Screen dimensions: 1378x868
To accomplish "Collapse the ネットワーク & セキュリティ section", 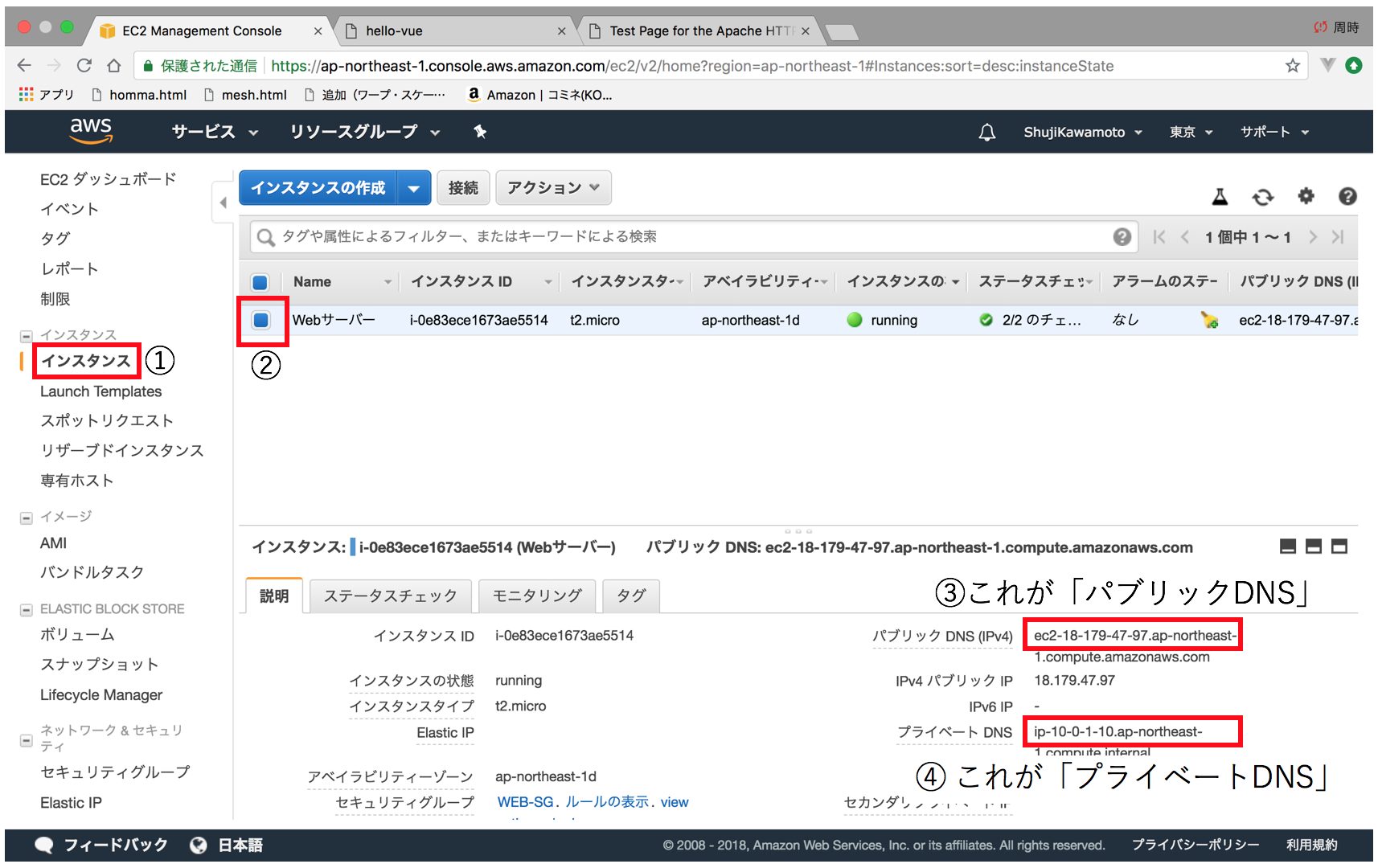I will pos(26,739).
